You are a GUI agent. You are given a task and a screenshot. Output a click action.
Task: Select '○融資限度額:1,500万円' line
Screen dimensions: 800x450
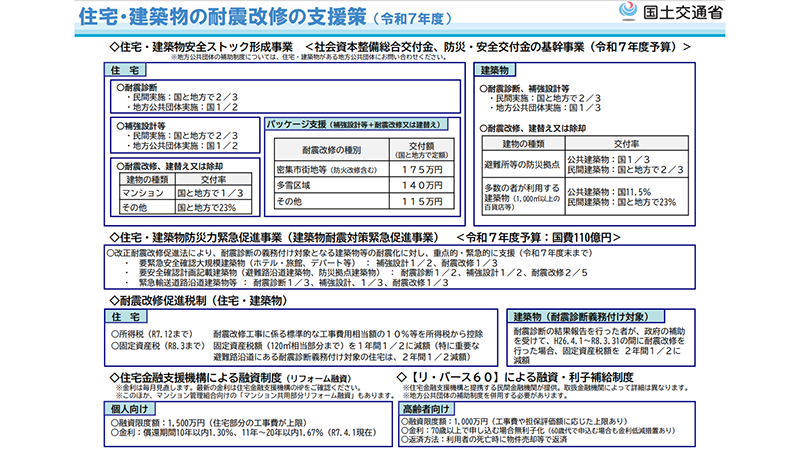click(x=209, y=422)
